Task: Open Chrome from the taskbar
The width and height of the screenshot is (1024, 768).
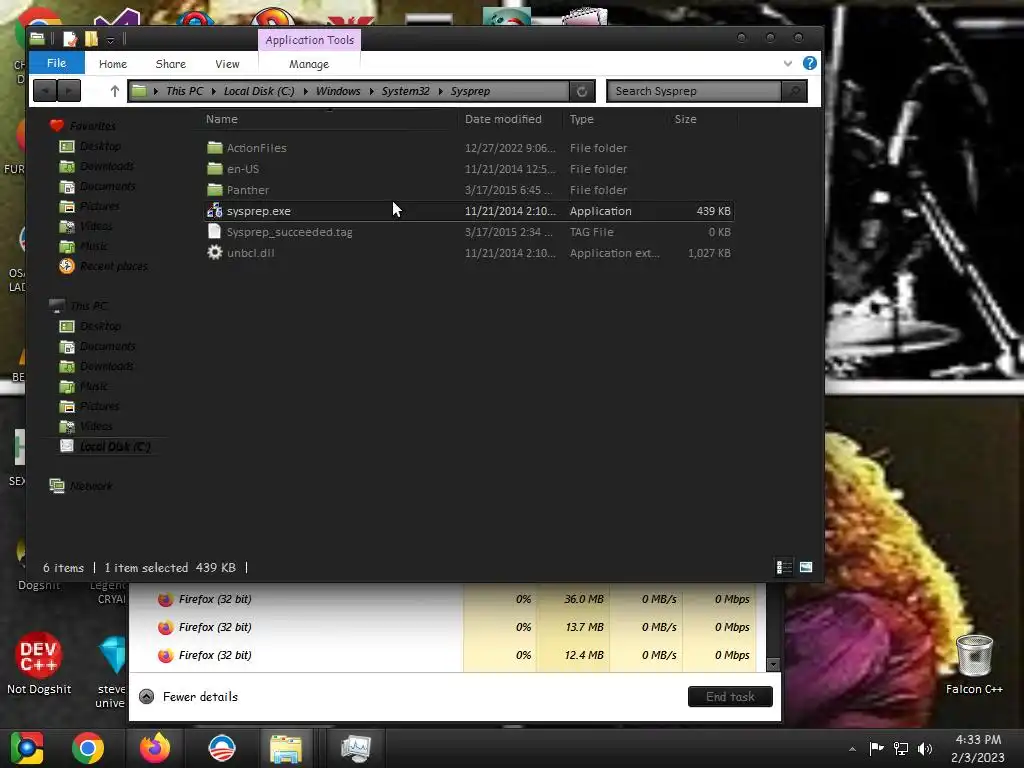Action: point(88,748)
